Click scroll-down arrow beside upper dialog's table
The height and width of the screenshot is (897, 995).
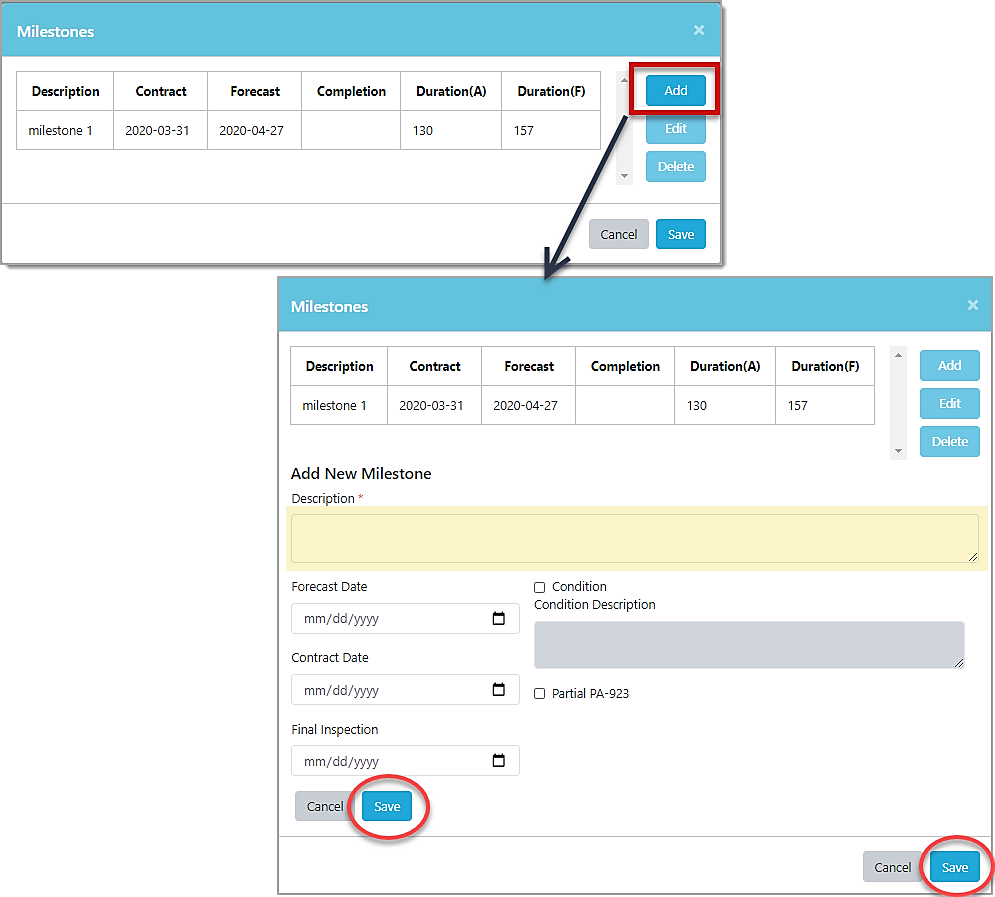click(625, 176)
